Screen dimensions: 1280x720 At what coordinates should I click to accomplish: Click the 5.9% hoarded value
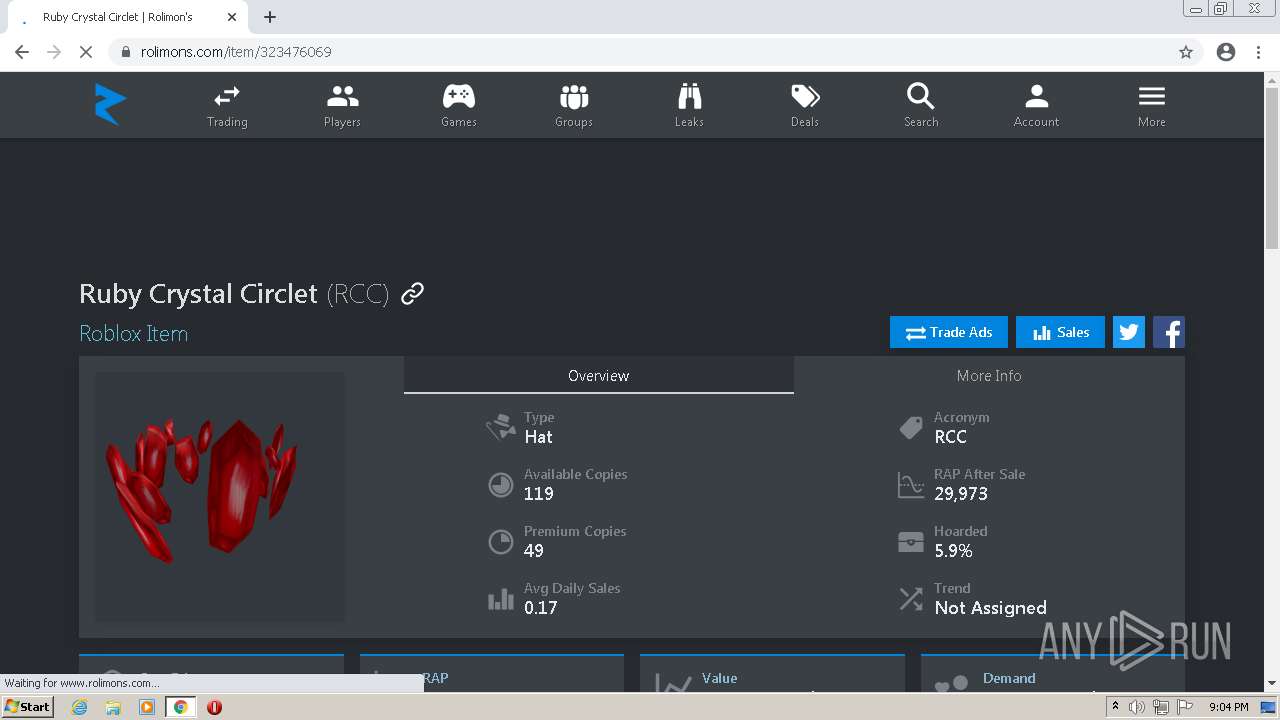click(954, 551)
